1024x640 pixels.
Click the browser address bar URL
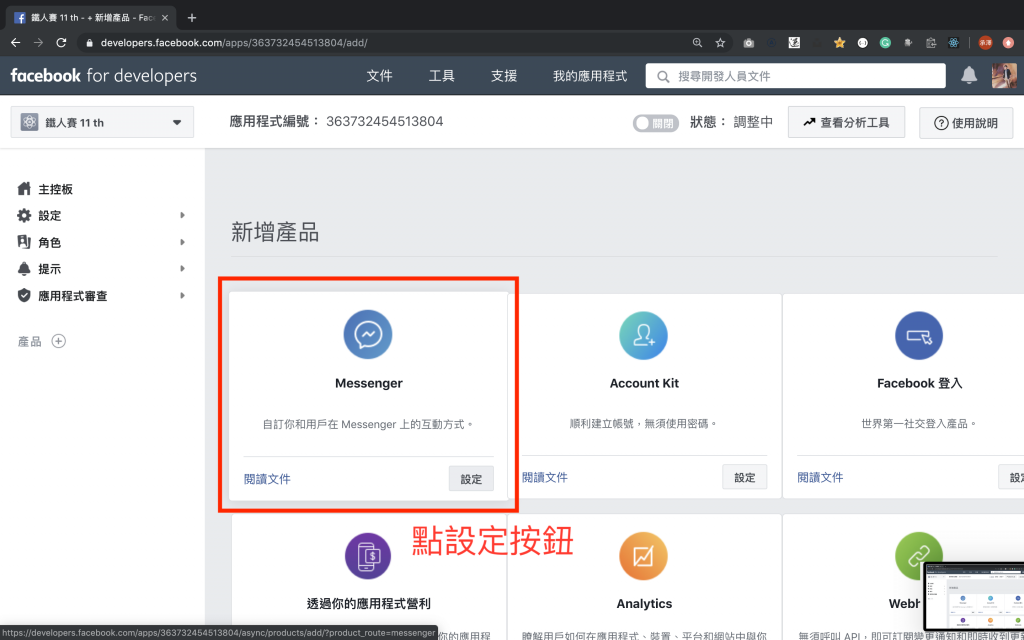234,43
